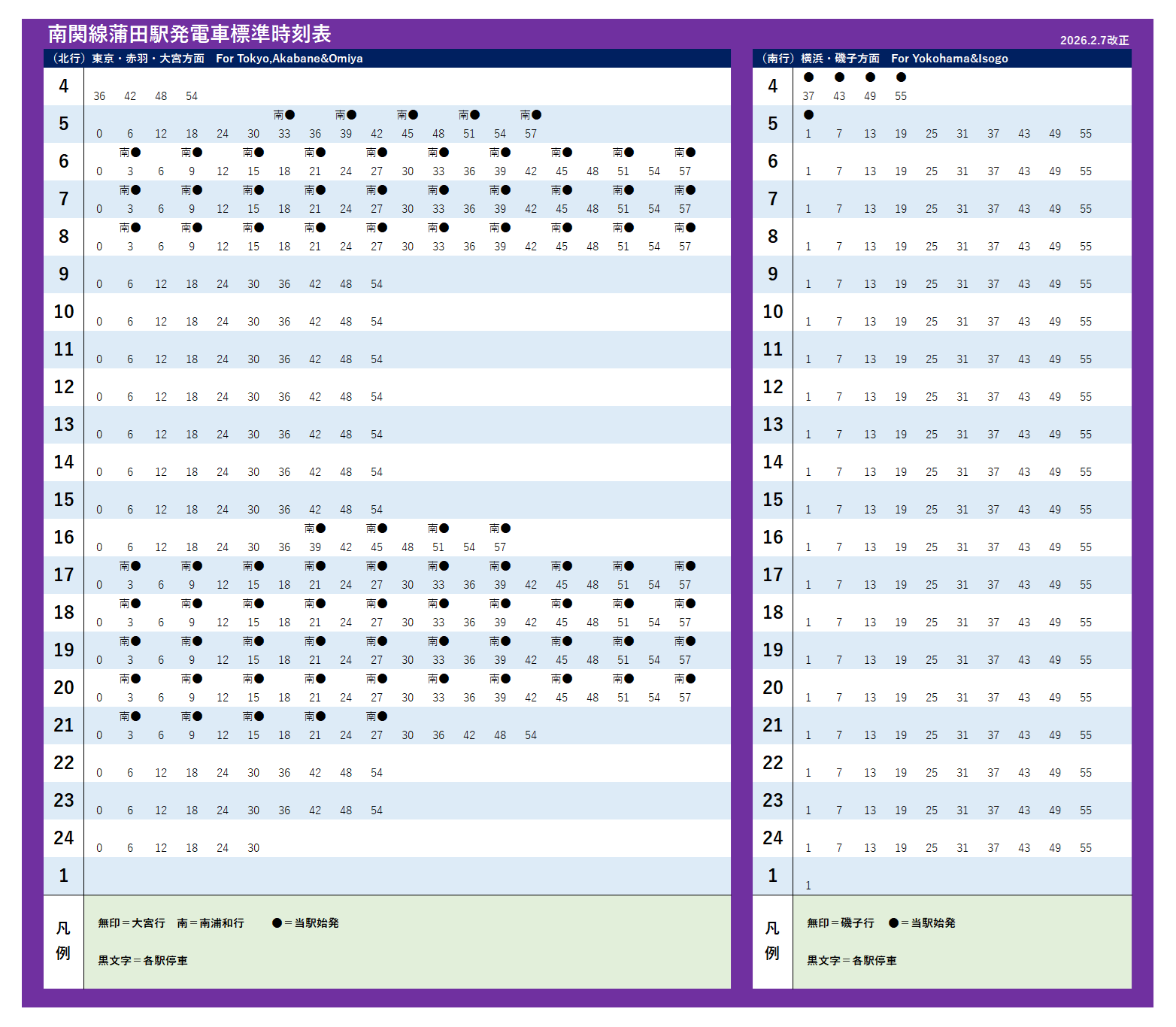
Task: Click the 南● mark above 3 in northbound hour 6
Action: click(x=130, y=152)
